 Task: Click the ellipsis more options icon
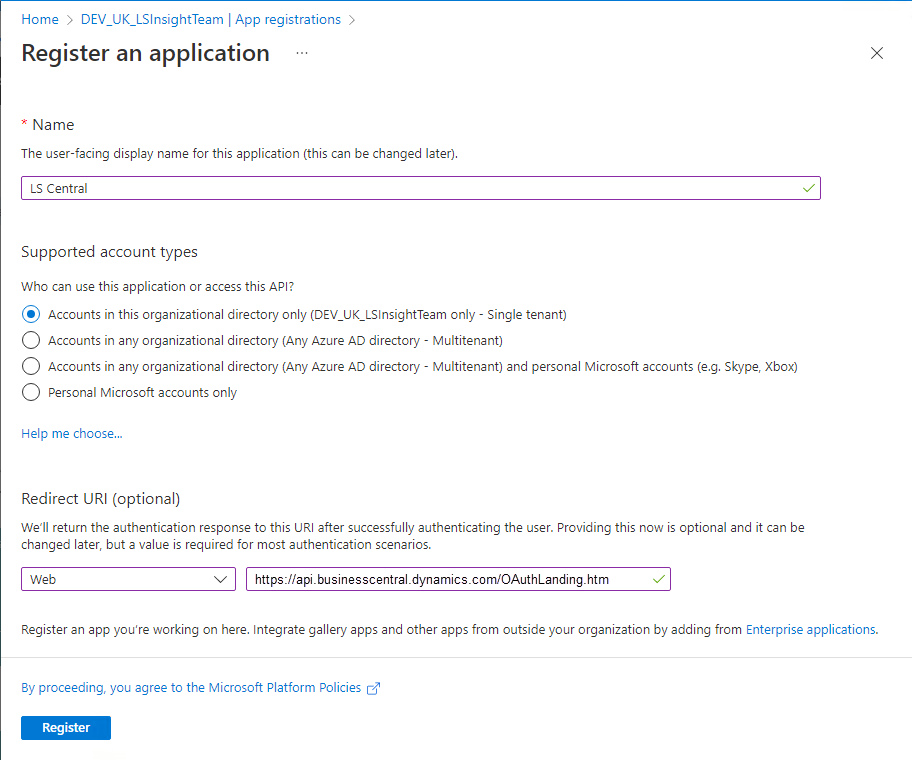pyautogui.click(x=302, y=53)
